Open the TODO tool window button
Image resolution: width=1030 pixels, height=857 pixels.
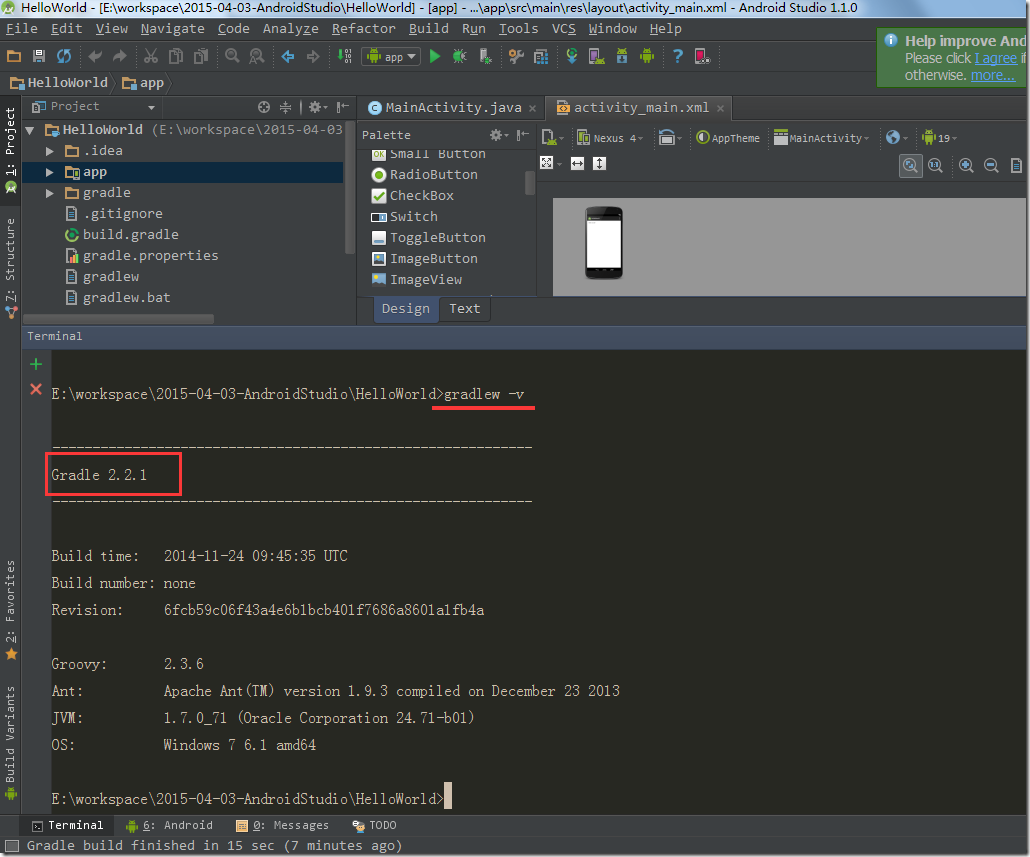tap(374, 825)
